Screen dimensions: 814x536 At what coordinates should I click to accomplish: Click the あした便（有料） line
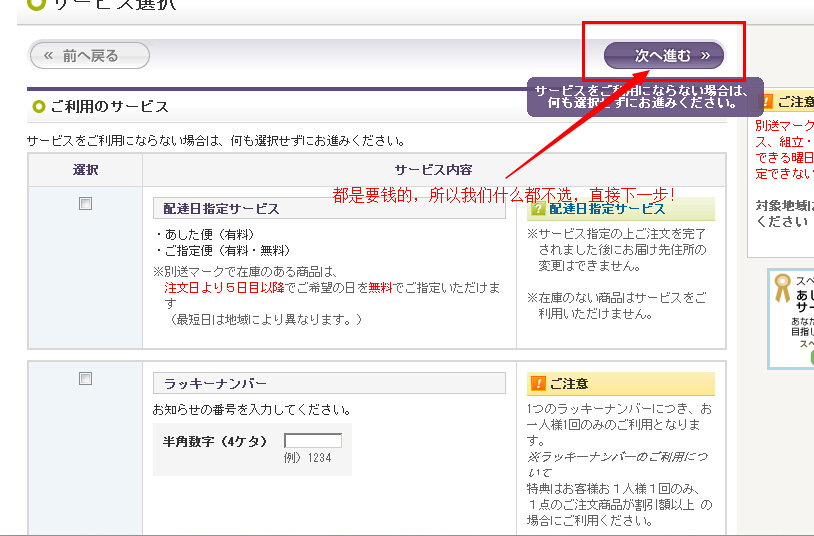click(205, 235)
